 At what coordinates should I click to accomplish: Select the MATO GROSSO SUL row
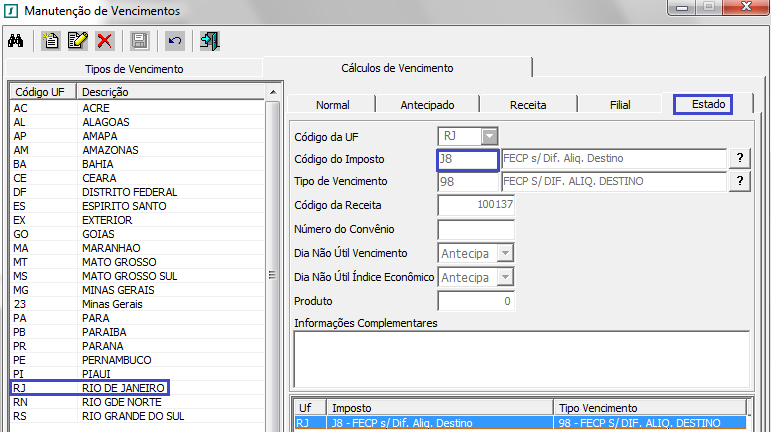click(137, 276)
